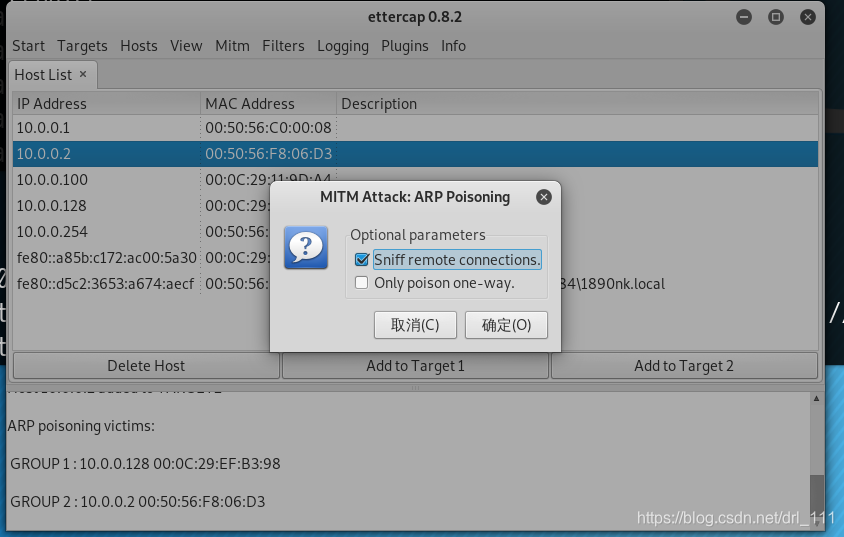The height and width of the screenshot is (537, 844).
Task: Click the log scrollbar up arrow
Action: click(x=816, y=399)
